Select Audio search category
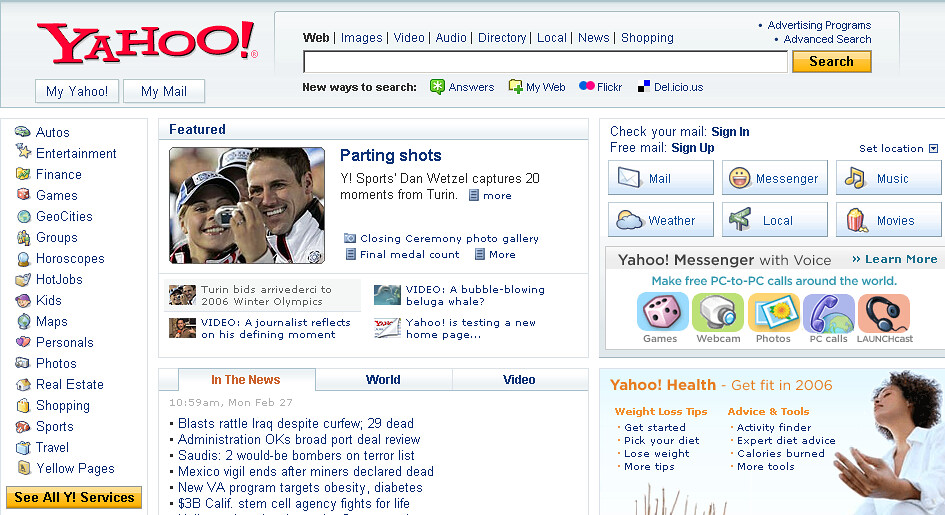 [x=451, y=37]
